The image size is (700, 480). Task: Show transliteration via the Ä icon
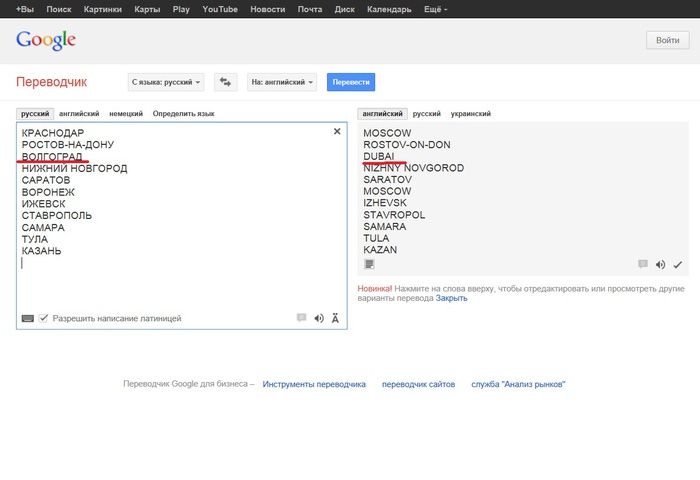335,318
